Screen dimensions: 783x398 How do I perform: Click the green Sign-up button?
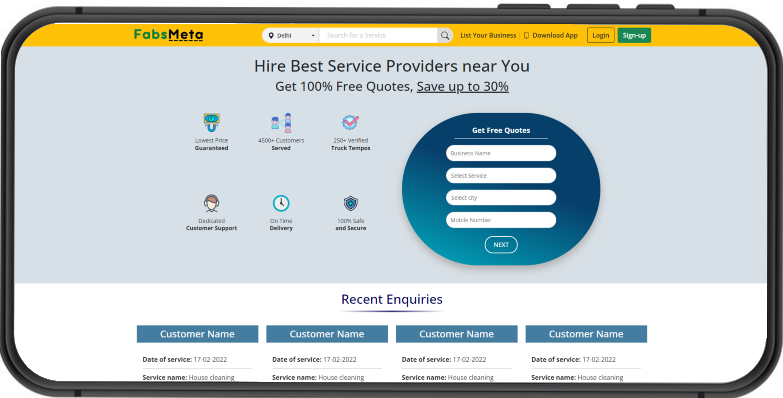[634, 35]
